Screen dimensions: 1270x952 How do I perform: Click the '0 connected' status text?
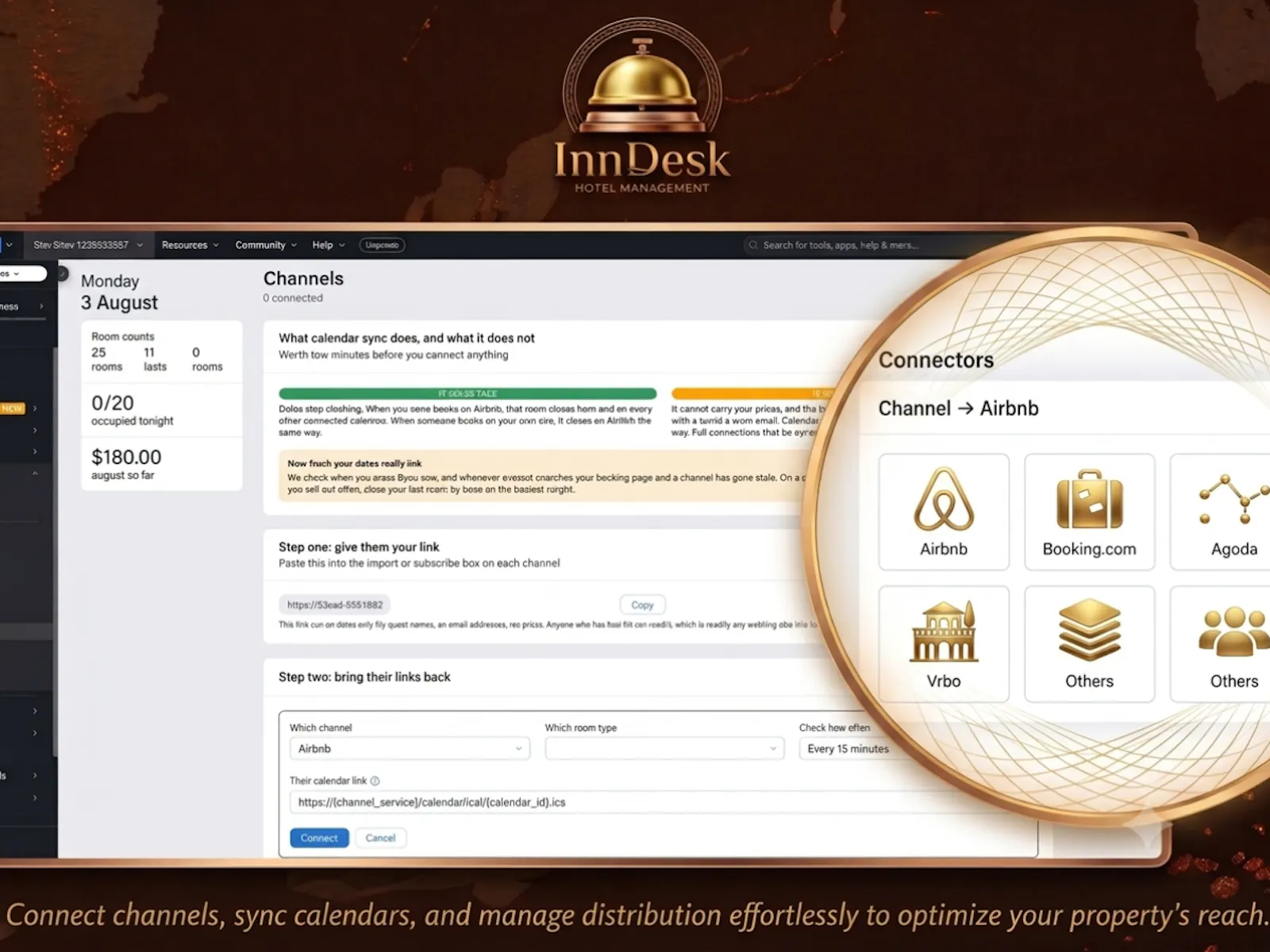click(293, 298)
